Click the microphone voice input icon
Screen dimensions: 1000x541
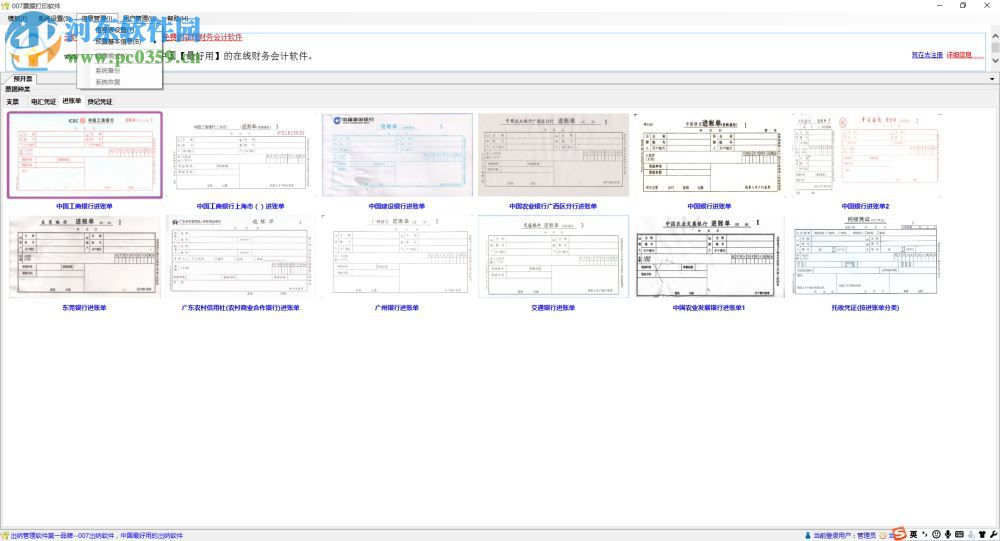(948, 535)
